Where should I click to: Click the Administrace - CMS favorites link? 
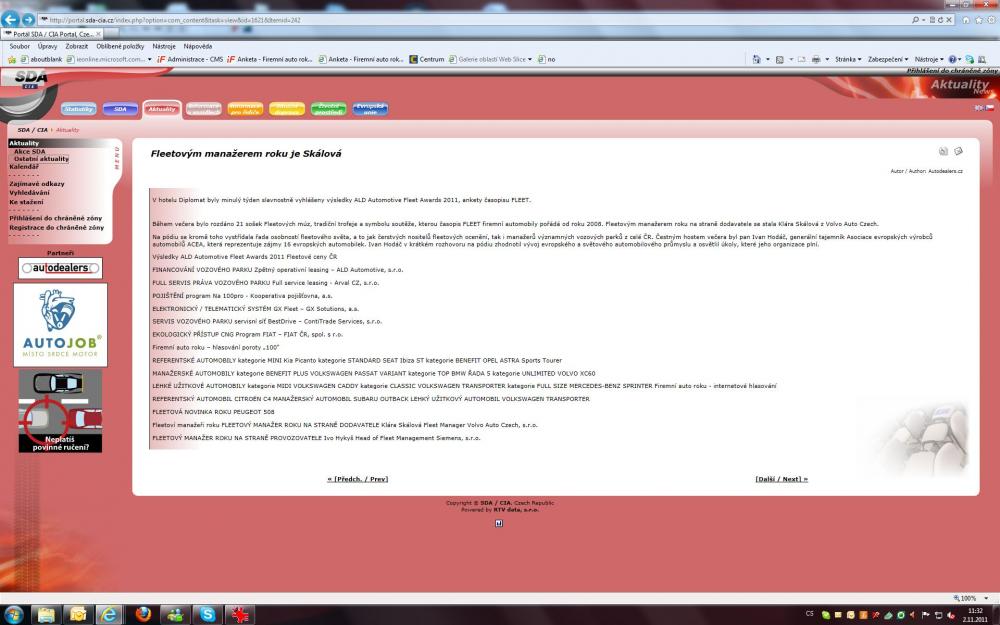190,59
